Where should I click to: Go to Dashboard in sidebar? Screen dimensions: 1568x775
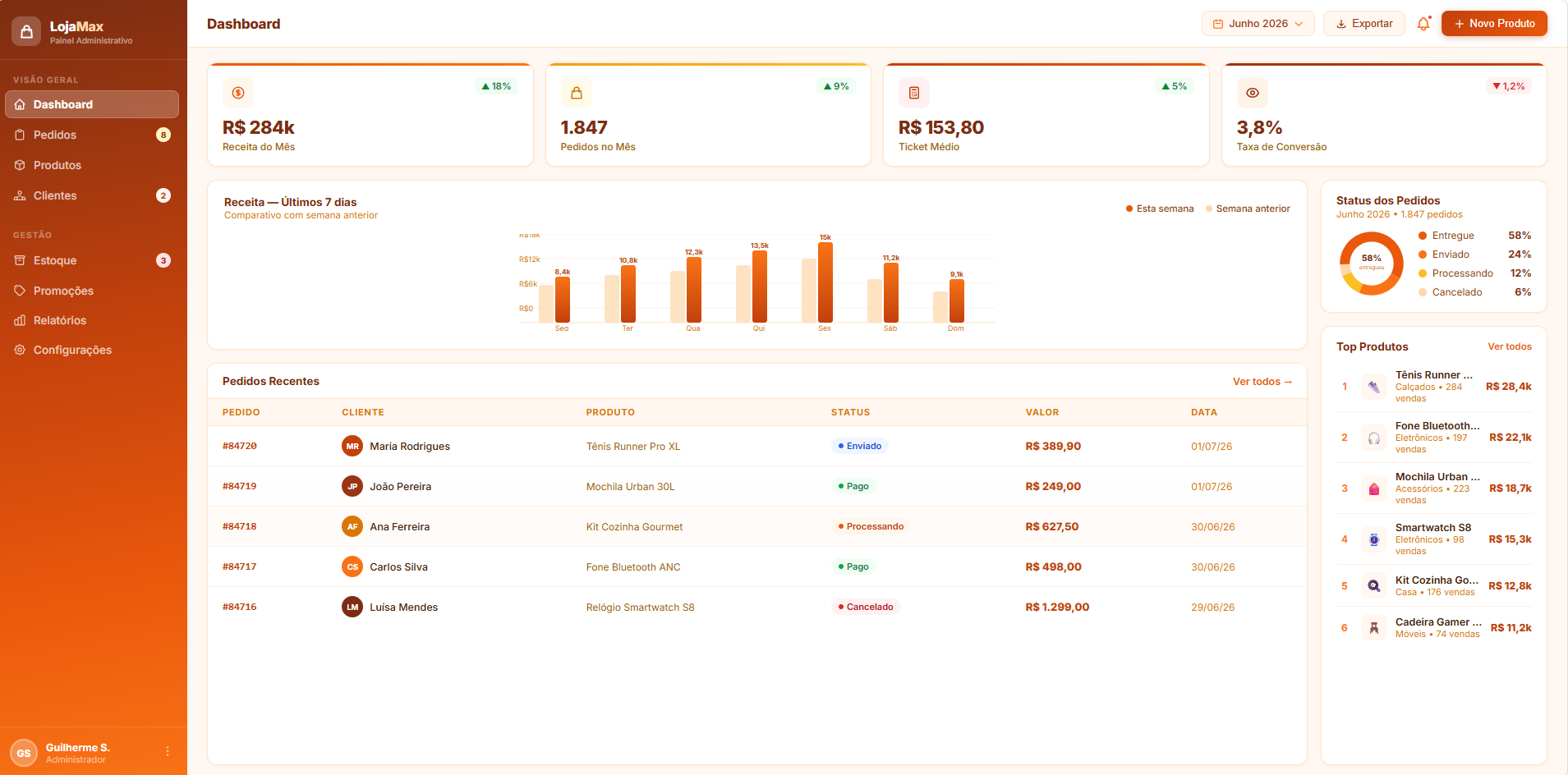coord(92,104)
